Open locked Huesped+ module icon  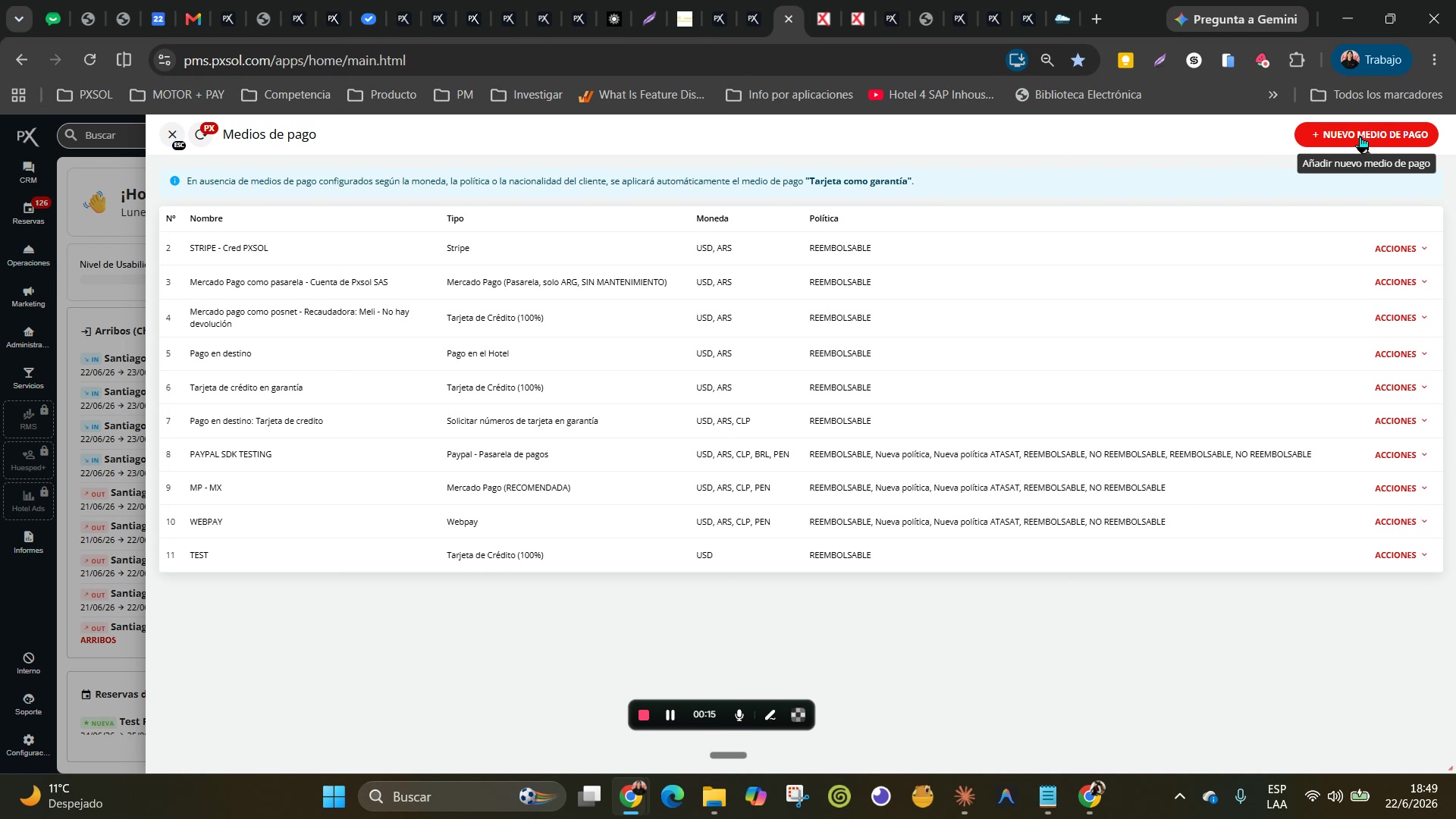[x=28, y=460]
